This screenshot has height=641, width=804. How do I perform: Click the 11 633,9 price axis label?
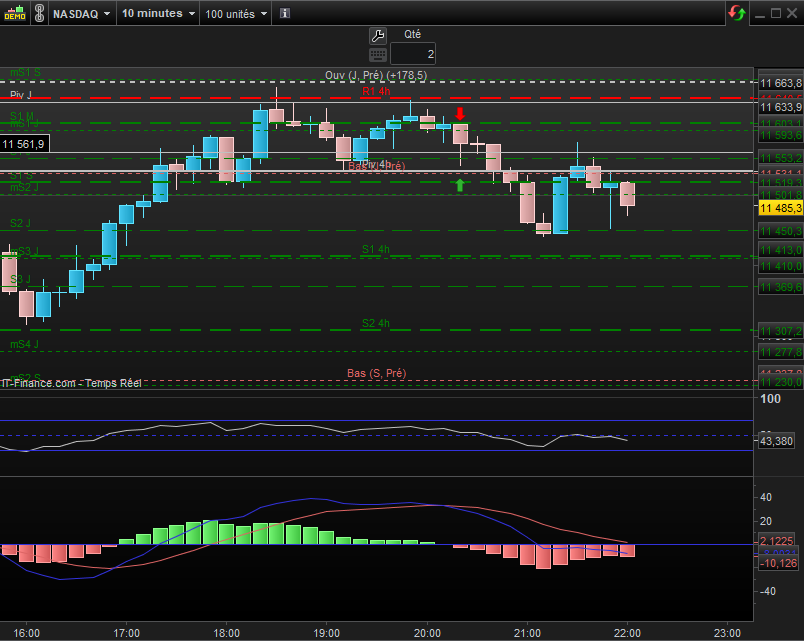(781, 107)
